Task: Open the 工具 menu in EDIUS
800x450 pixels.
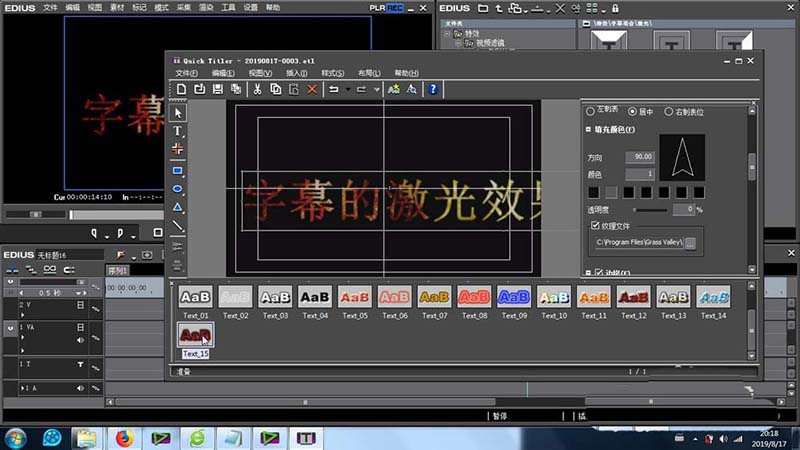Action: tap(228, 8)
